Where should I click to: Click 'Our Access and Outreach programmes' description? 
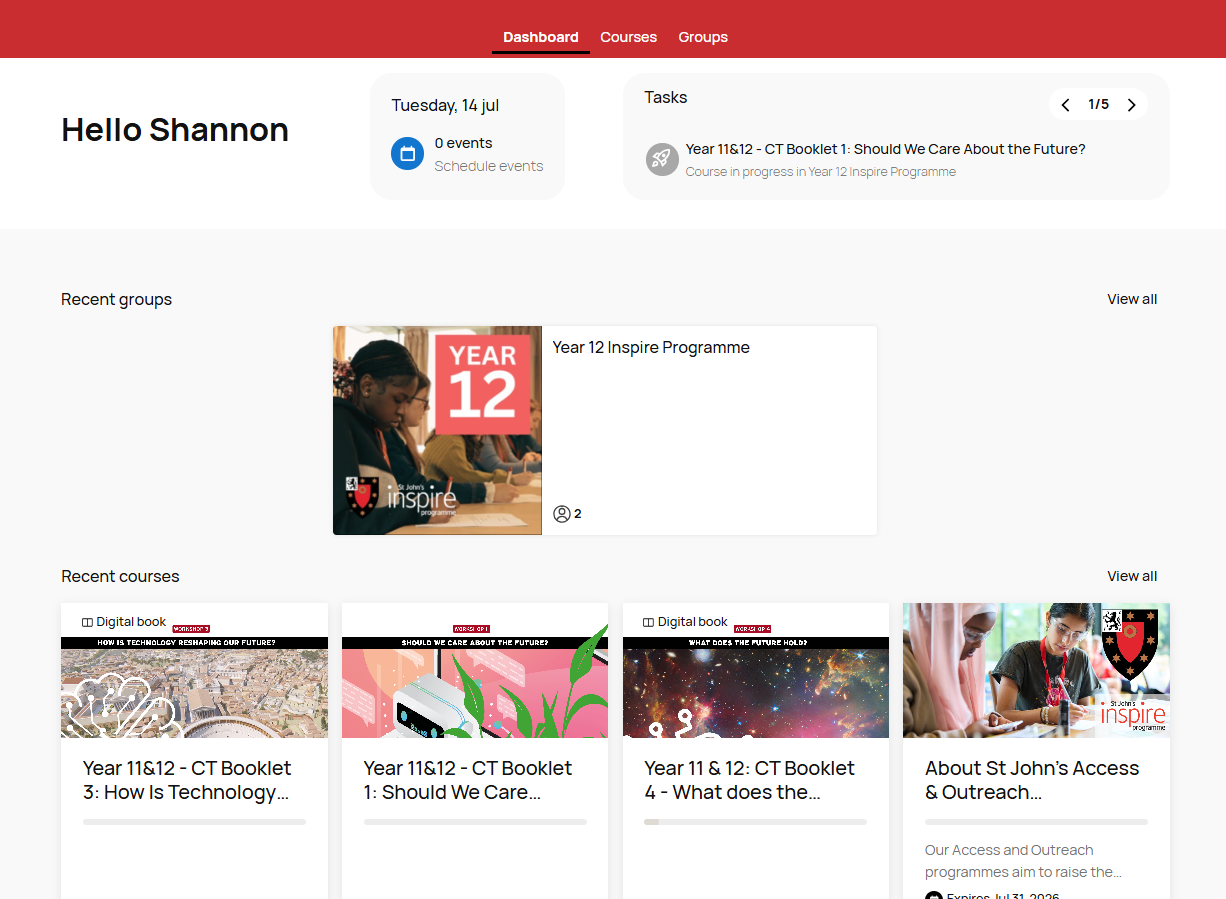pos(1023,861)
